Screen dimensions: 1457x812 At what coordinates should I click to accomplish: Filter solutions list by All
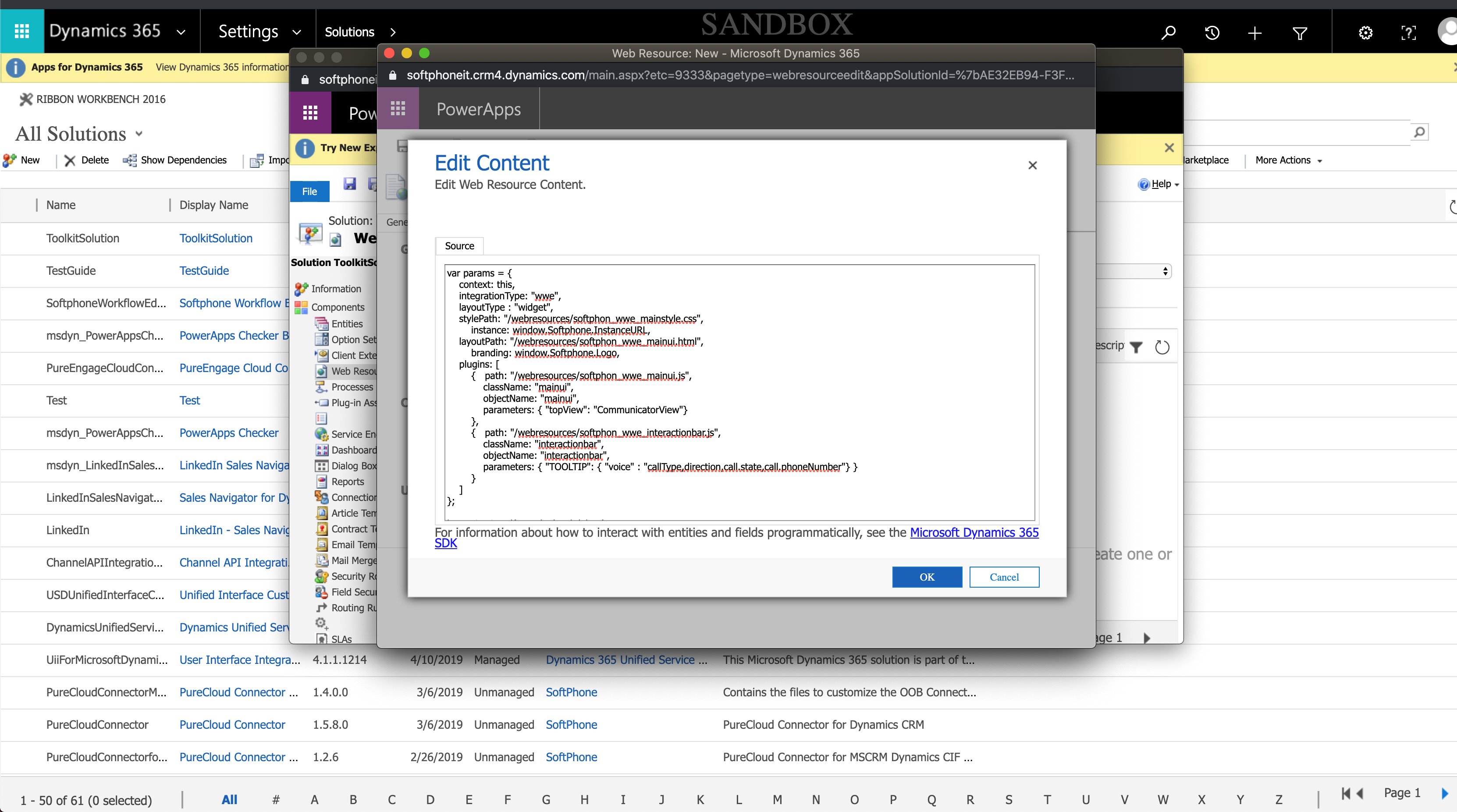pos(229,800)
